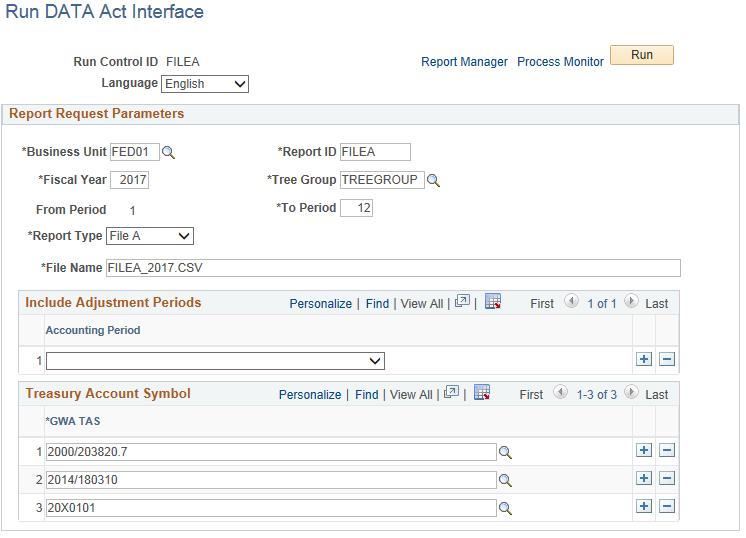Screen dimensions: 746x538
Task: Click Run Control ID value FILEA
Action: pyautogui.click(x=183, y=62)
